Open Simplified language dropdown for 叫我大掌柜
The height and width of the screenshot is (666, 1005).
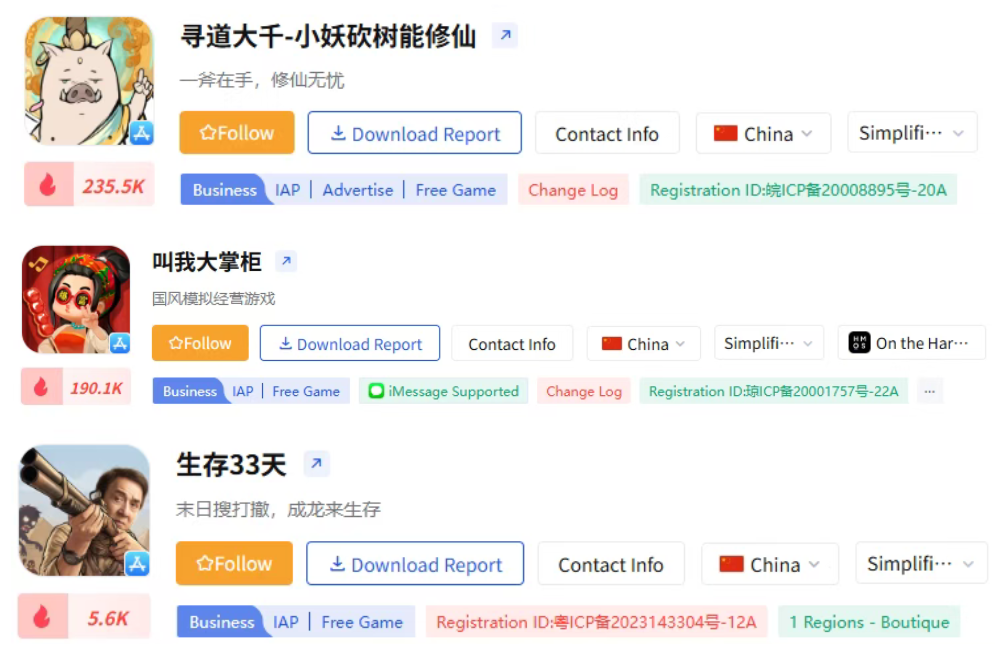click(x=768, y=343)
